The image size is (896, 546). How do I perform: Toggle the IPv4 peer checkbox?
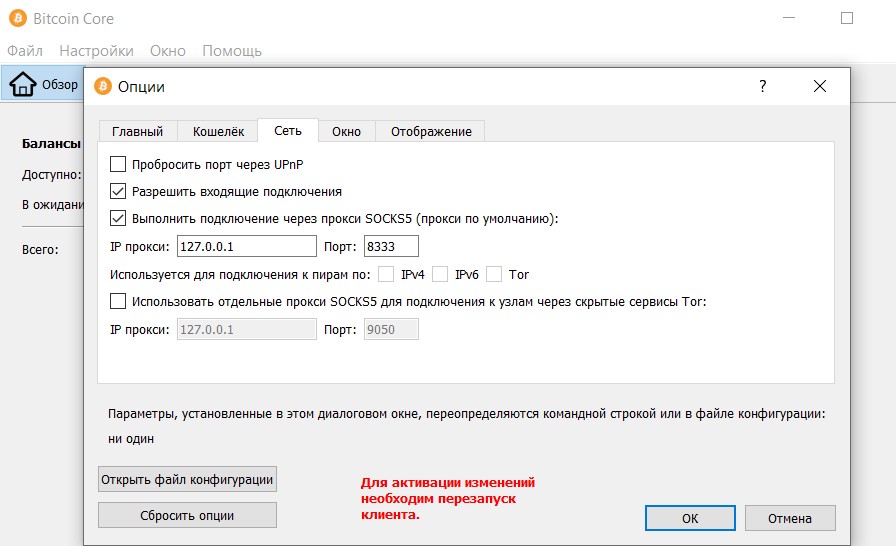(386, 274)
